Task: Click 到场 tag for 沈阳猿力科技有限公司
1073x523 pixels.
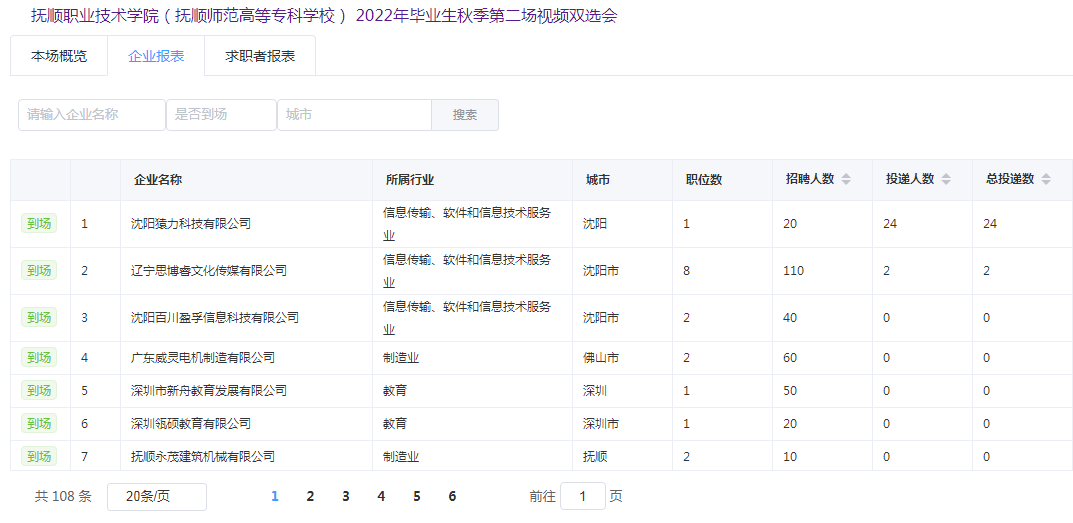Action: pyautogui.click(x=39, y=224)
